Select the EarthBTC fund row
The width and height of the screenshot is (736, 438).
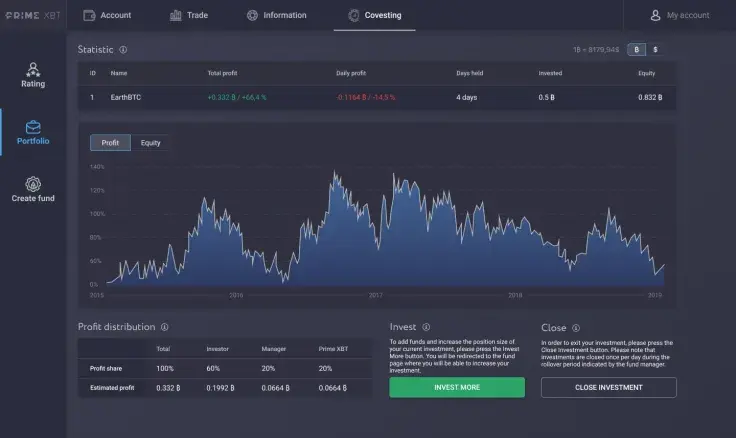tap(376, 98)
